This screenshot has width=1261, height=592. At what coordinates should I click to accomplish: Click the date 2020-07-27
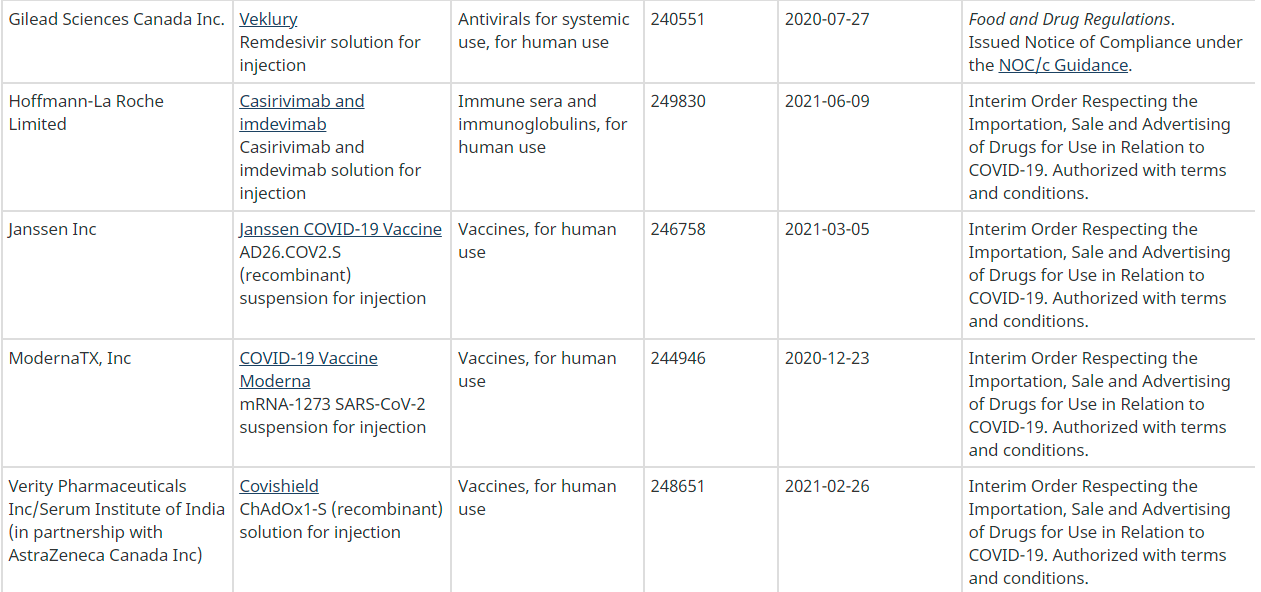(x=827, y=19)
